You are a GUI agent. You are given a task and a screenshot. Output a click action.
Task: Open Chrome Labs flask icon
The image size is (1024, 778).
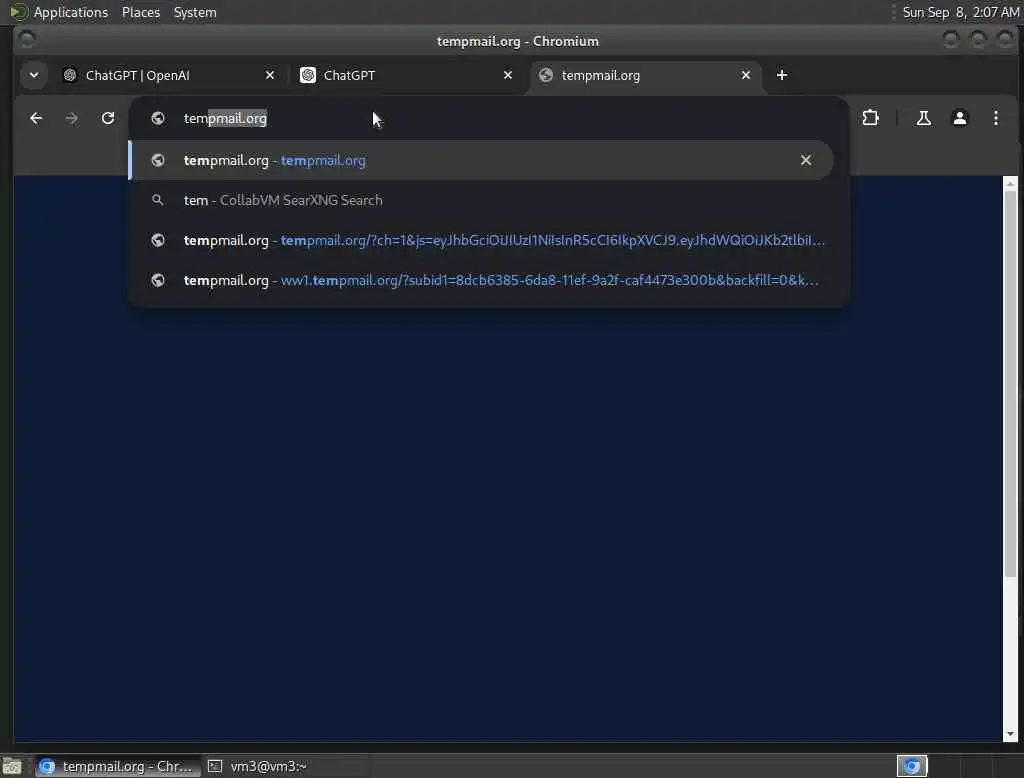(923, 118)
